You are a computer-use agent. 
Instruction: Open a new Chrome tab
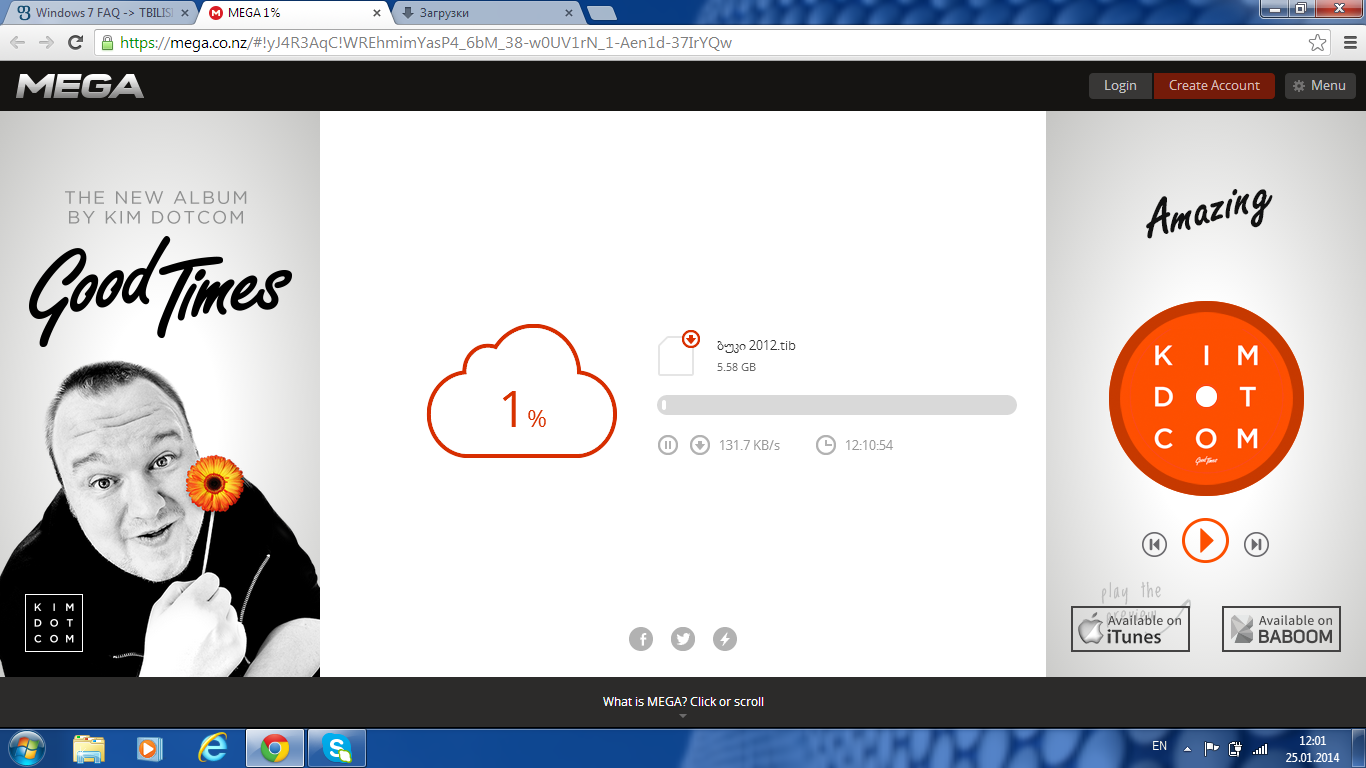[602, 13]
